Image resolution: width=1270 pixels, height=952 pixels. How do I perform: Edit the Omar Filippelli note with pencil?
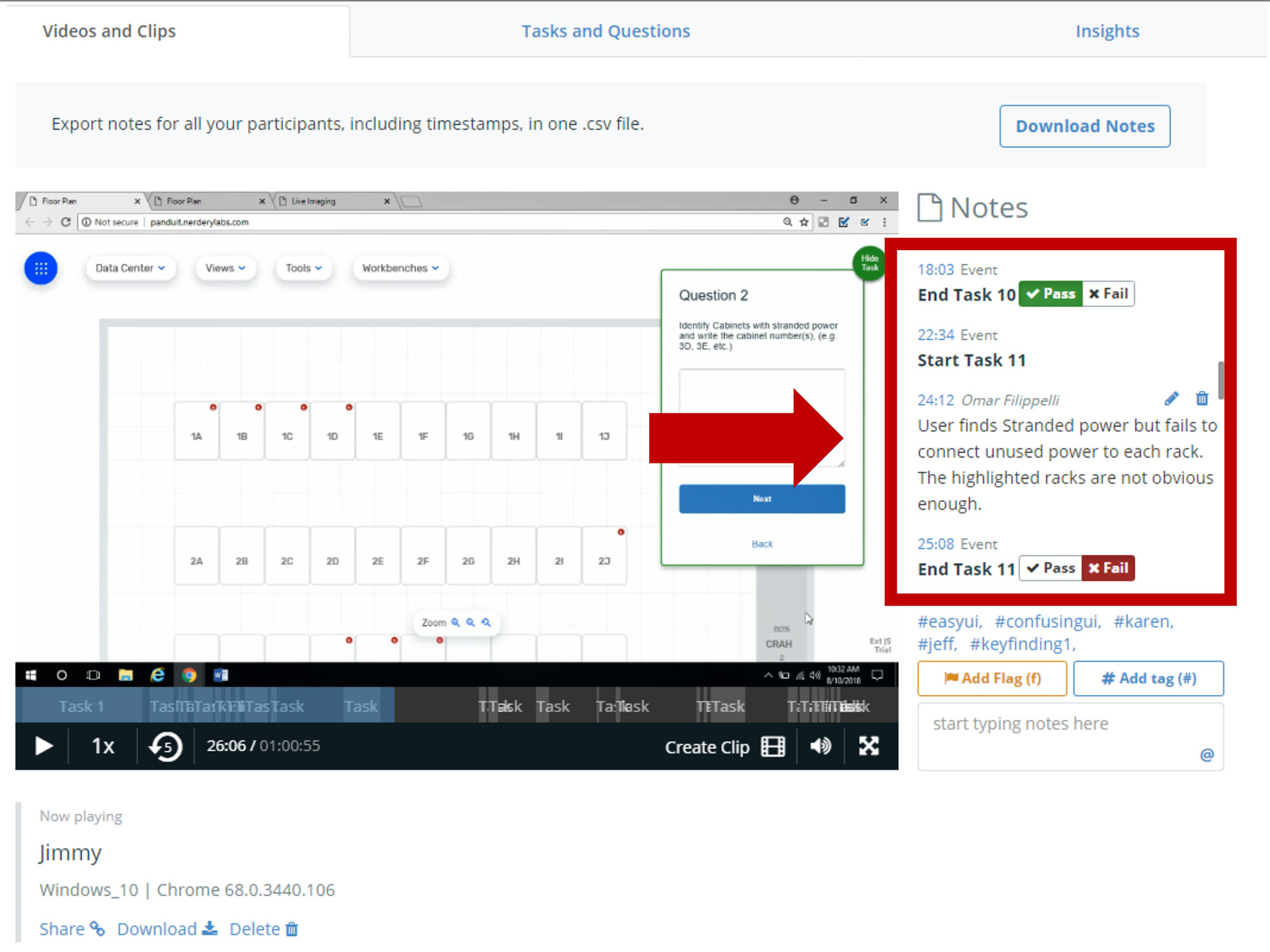pyautogui.click(x=1172, y=399)
